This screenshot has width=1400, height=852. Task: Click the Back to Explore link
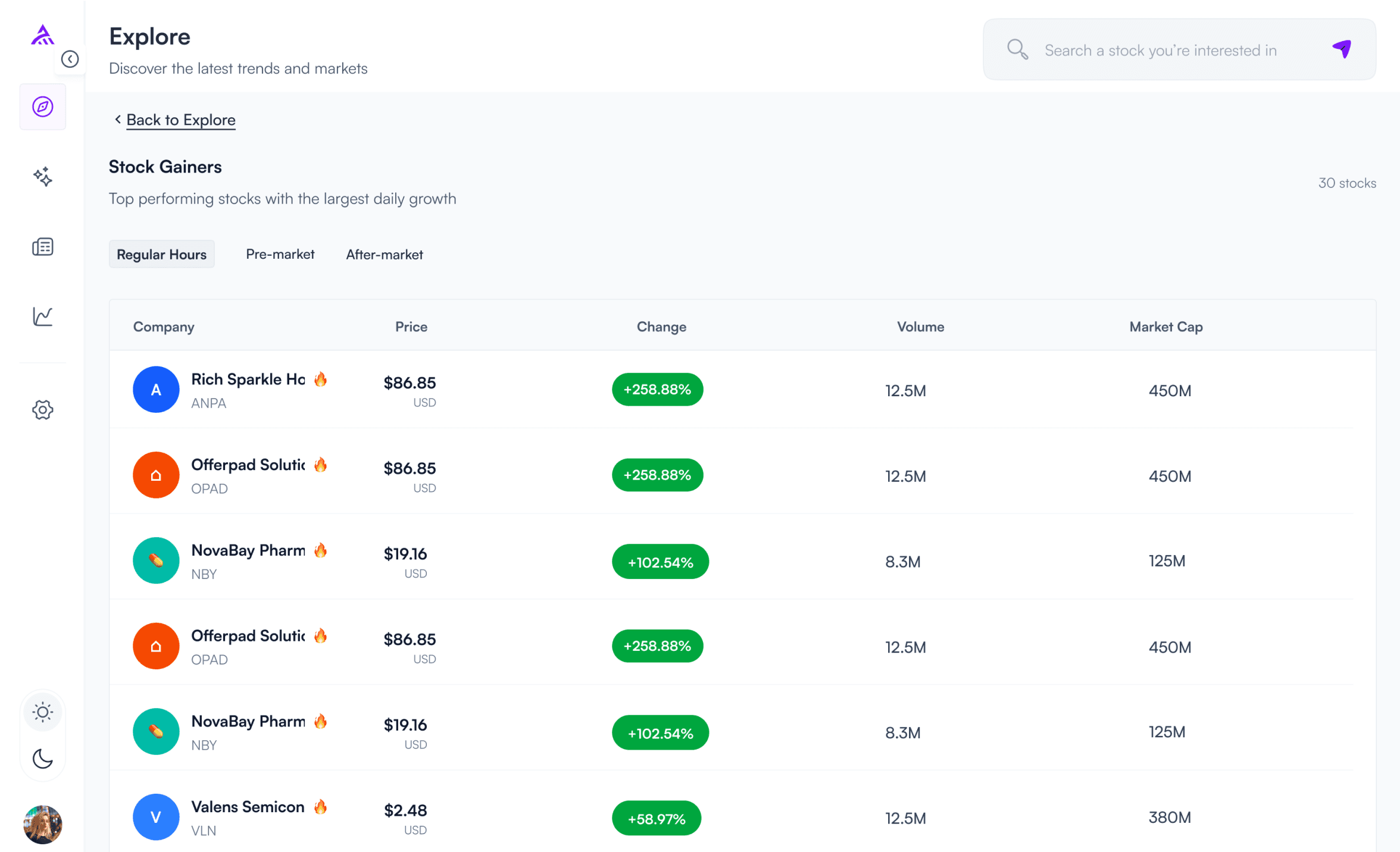pos(181,120)
